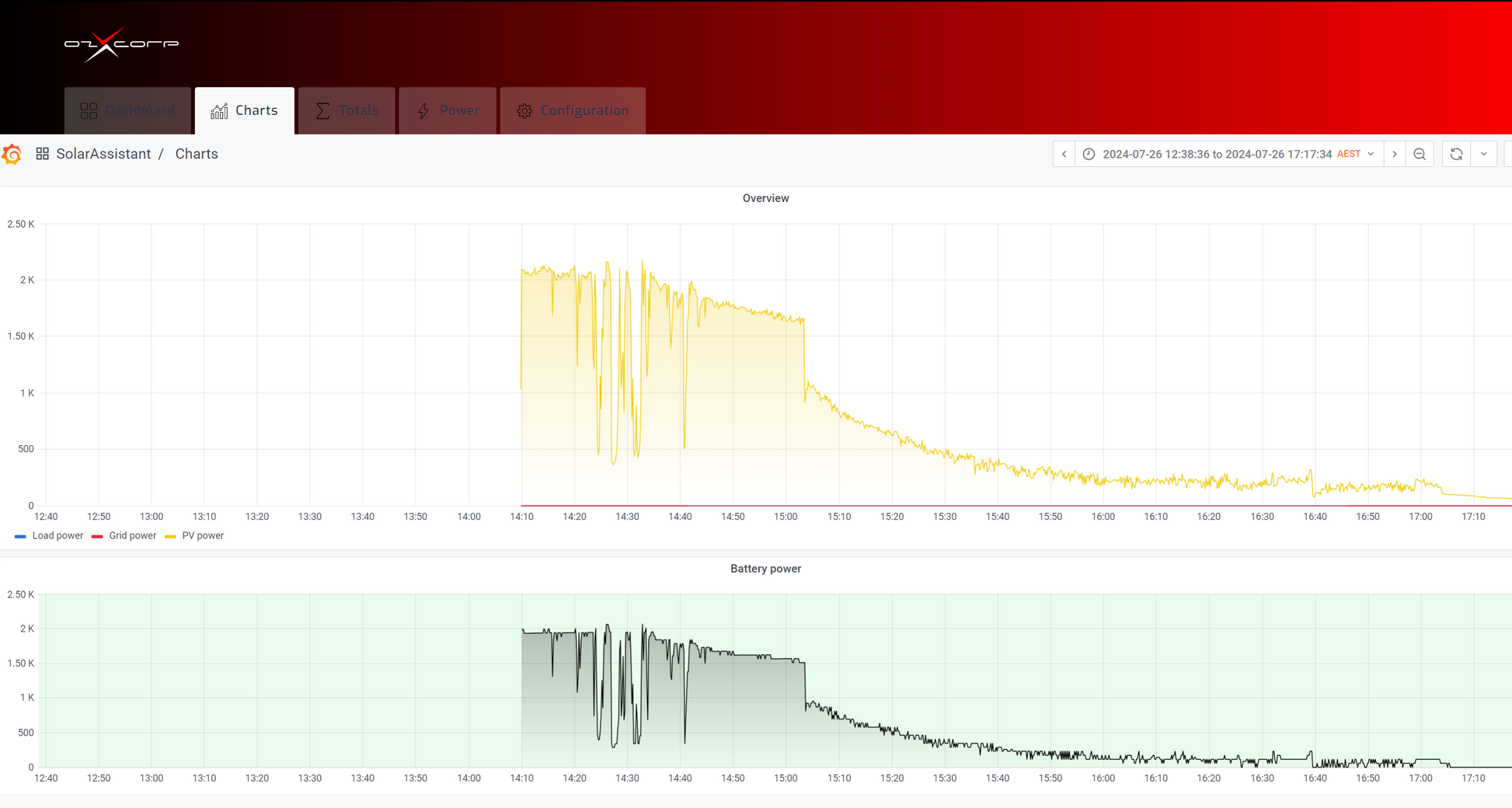
Task: Switch to the Totals tab
Action: point(347,110)
